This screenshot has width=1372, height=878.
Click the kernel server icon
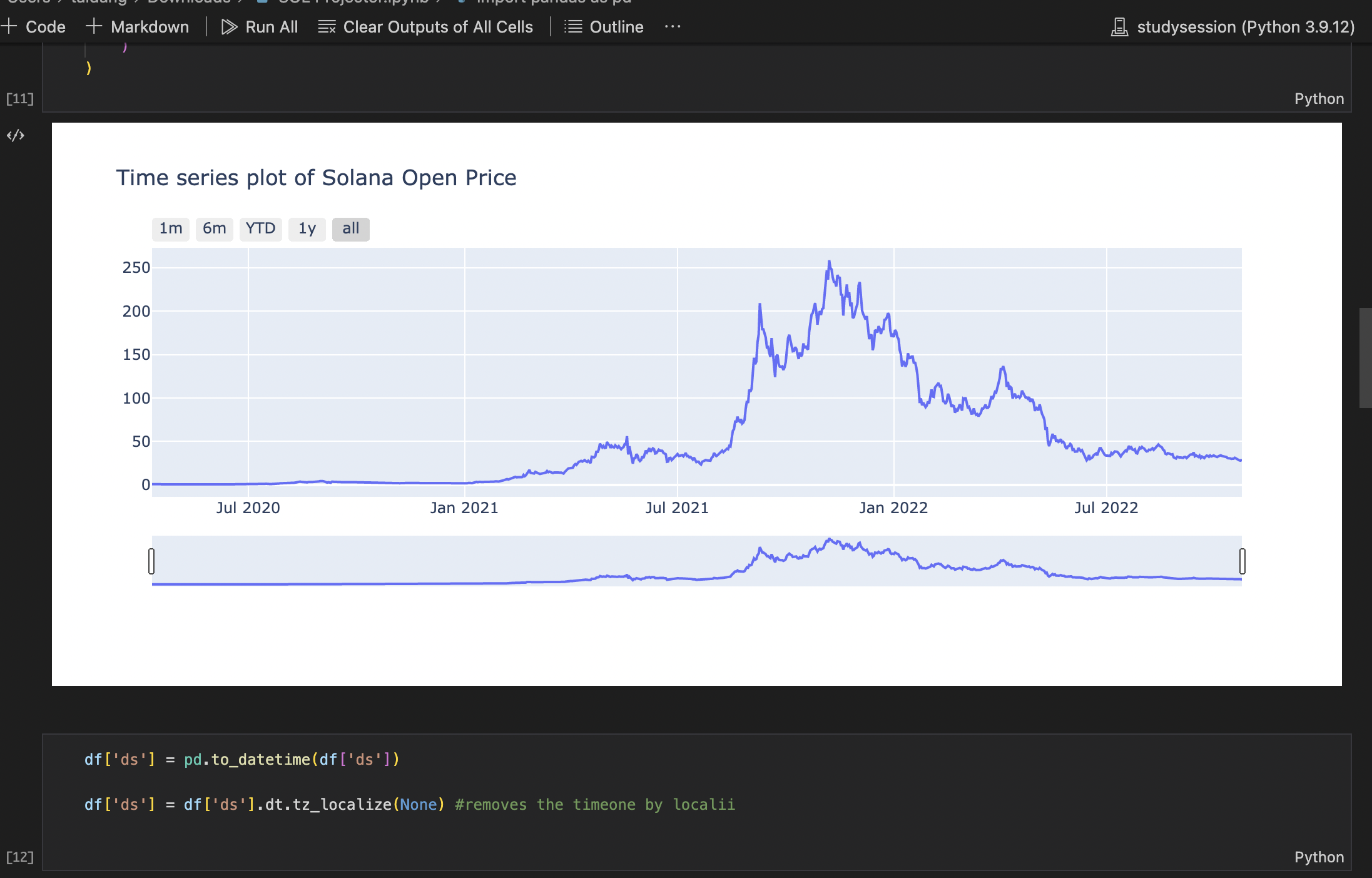(1119, 27)
